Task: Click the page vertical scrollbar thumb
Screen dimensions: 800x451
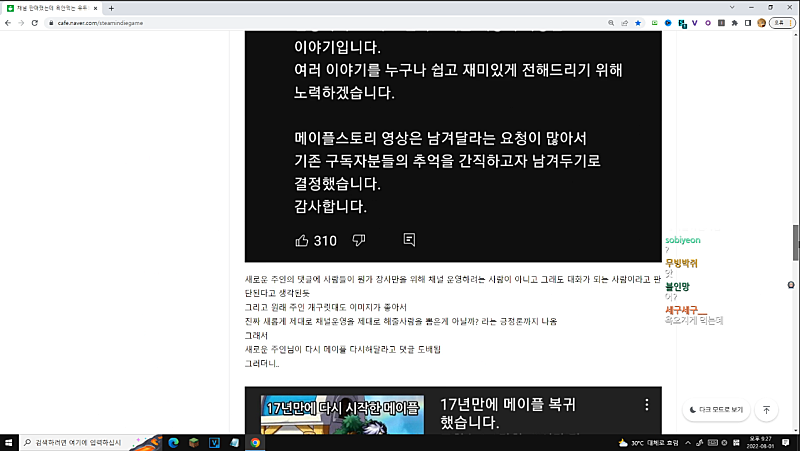Action: 795,242
